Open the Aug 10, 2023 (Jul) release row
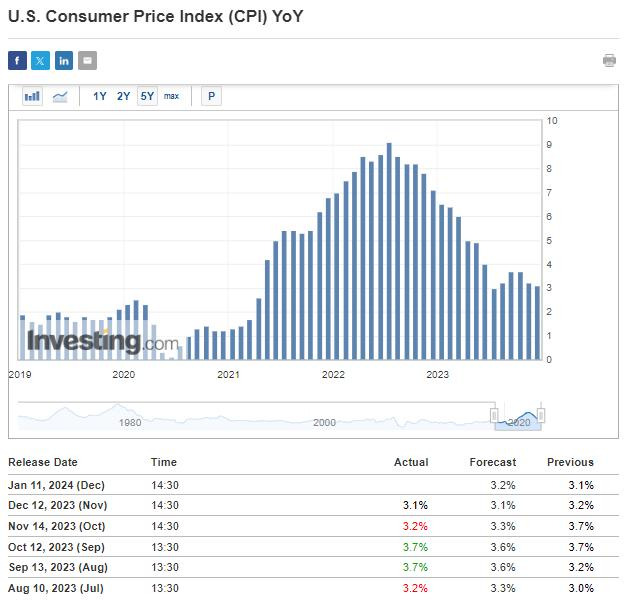Screen dimensions: 626x613 tap(313, 588)
